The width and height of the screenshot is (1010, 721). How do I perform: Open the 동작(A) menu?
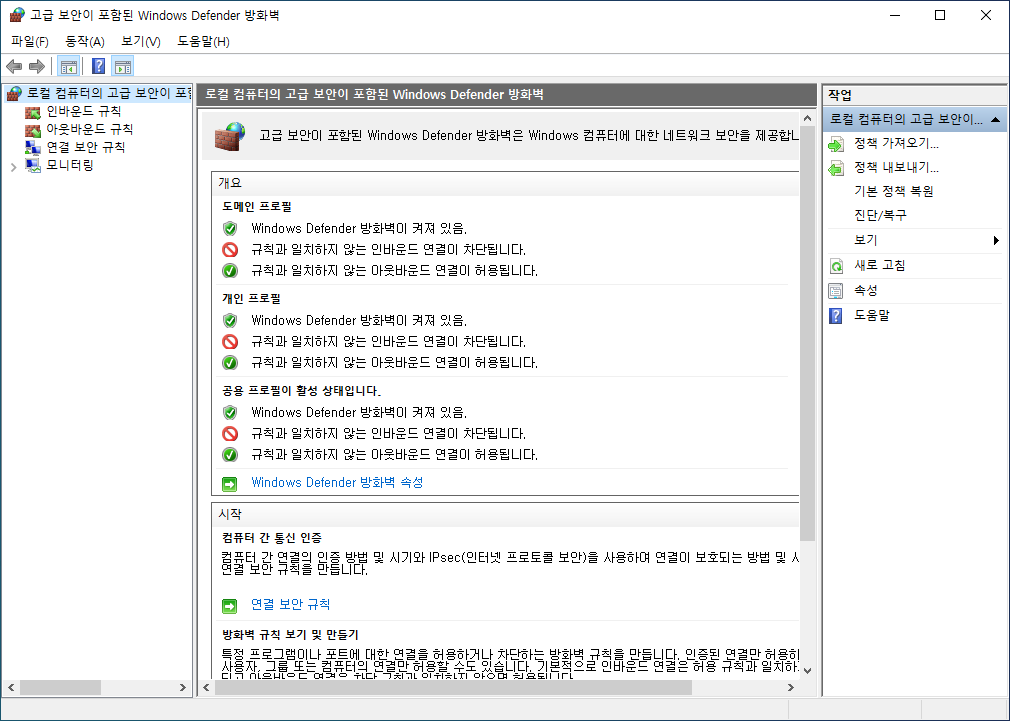coord(85,41)
